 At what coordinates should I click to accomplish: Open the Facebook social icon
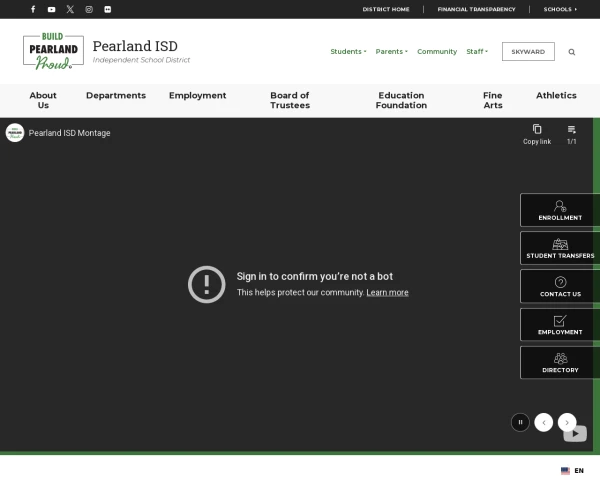click(x=33, y=9)
